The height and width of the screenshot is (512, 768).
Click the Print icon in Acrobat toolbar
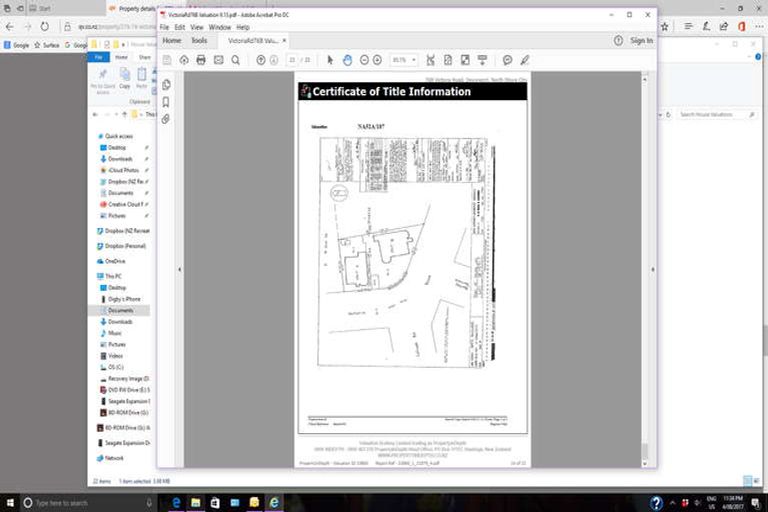[200, 60]
